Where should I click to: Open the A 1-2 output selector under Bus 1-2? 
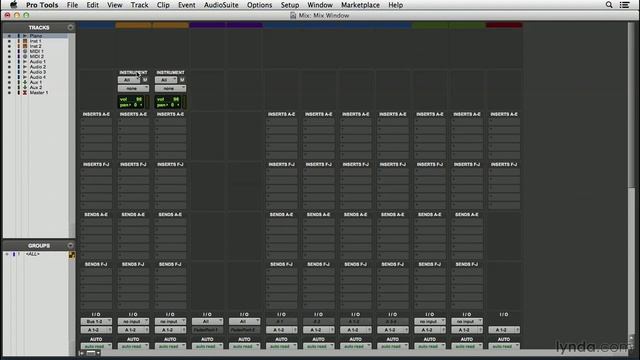pyautogui.click(x=96, y=330)
